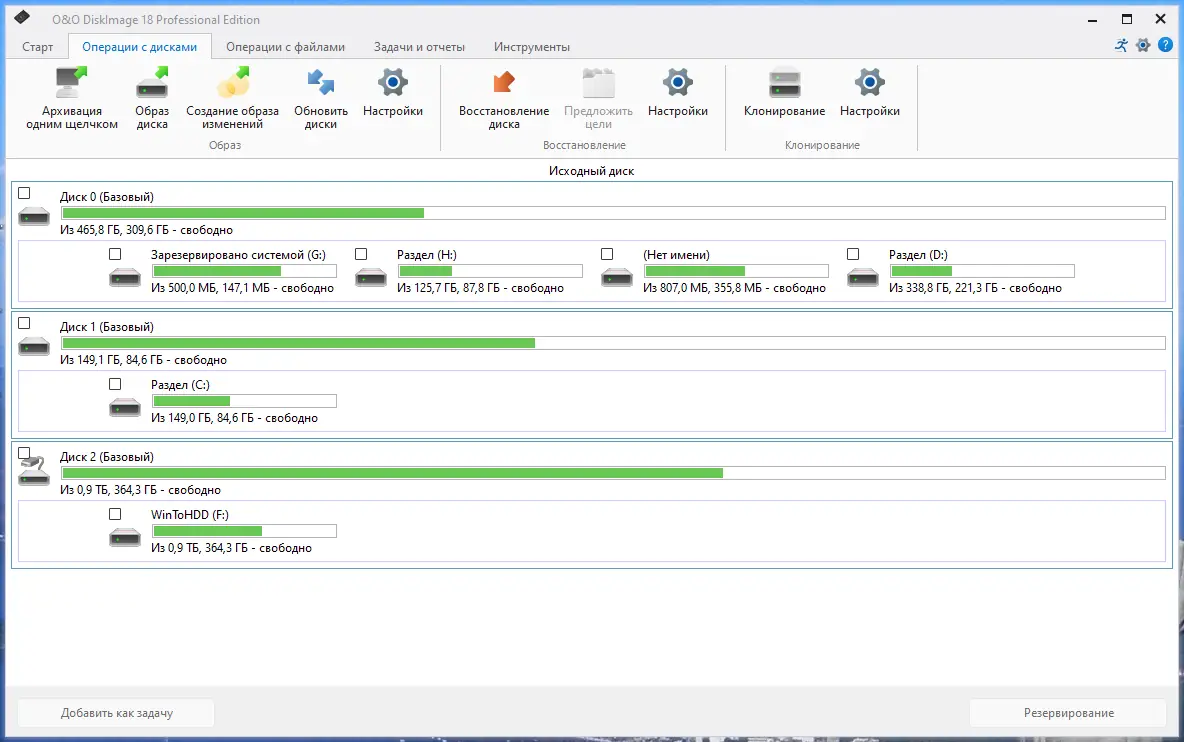Click text 'Из 465,8 ГБ, 309,6 ГБ - свободно'
This screenshot has width=1184, height=742.
(146, 230)
